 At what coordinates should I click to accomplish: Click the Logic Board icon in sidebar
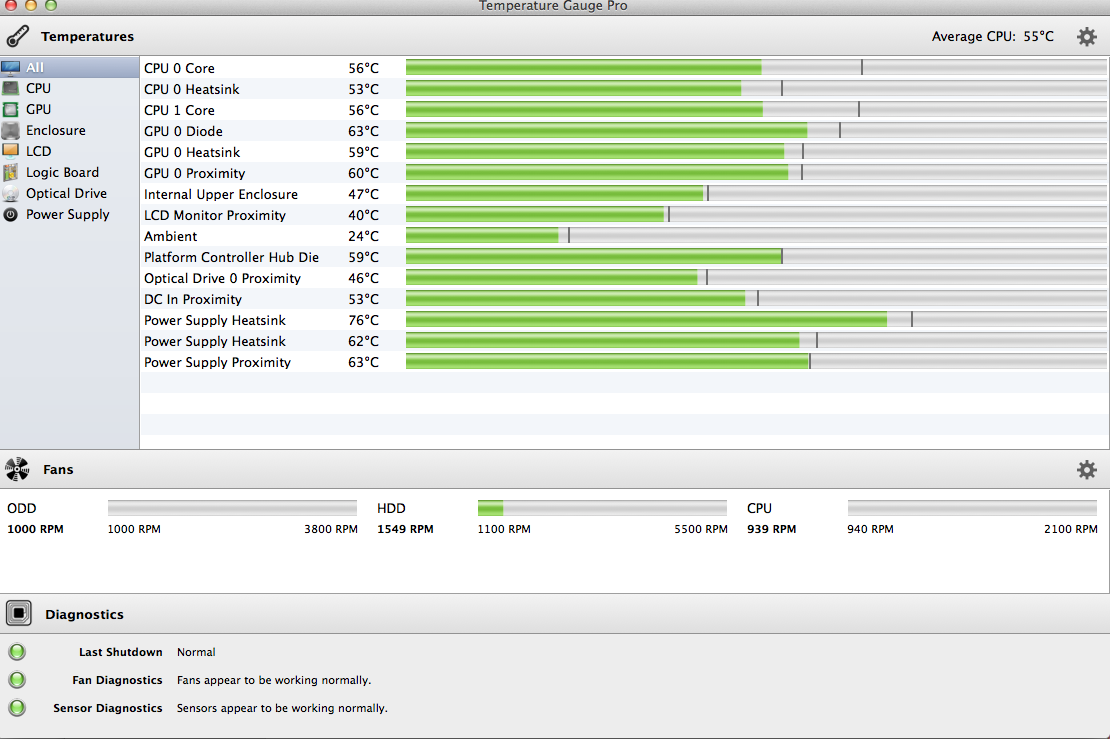11,172
